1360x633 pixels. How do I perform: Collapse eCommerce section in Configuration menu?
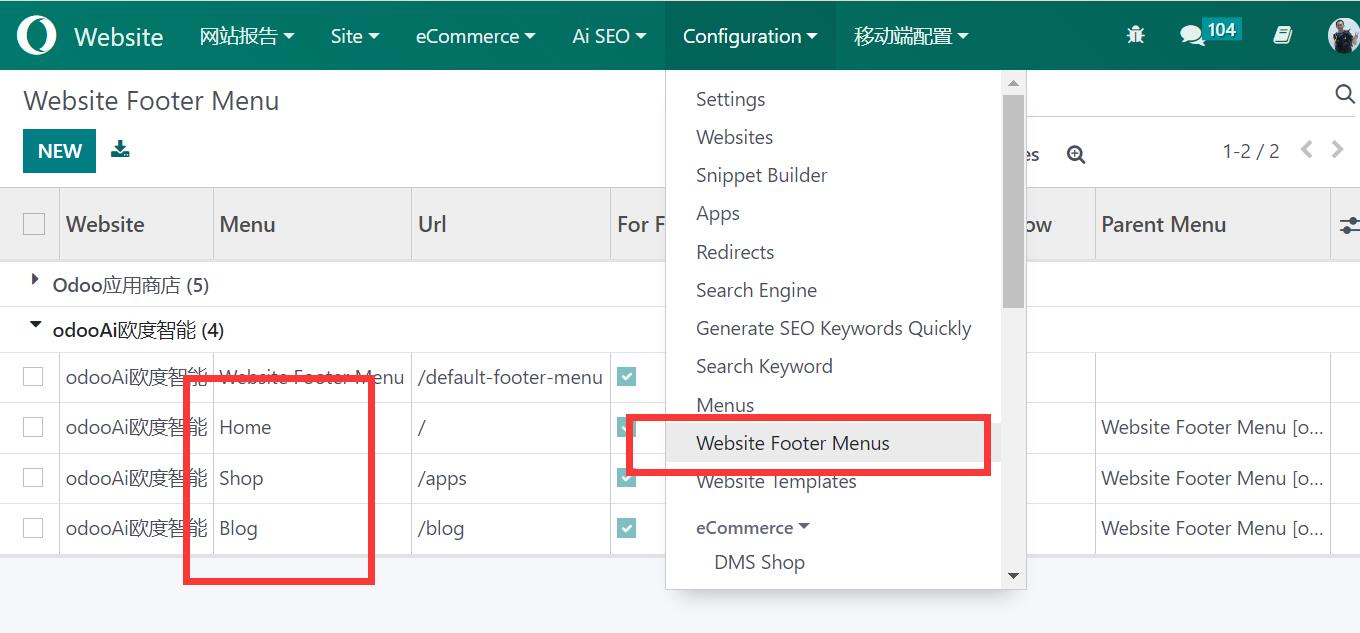click(752, 527)
